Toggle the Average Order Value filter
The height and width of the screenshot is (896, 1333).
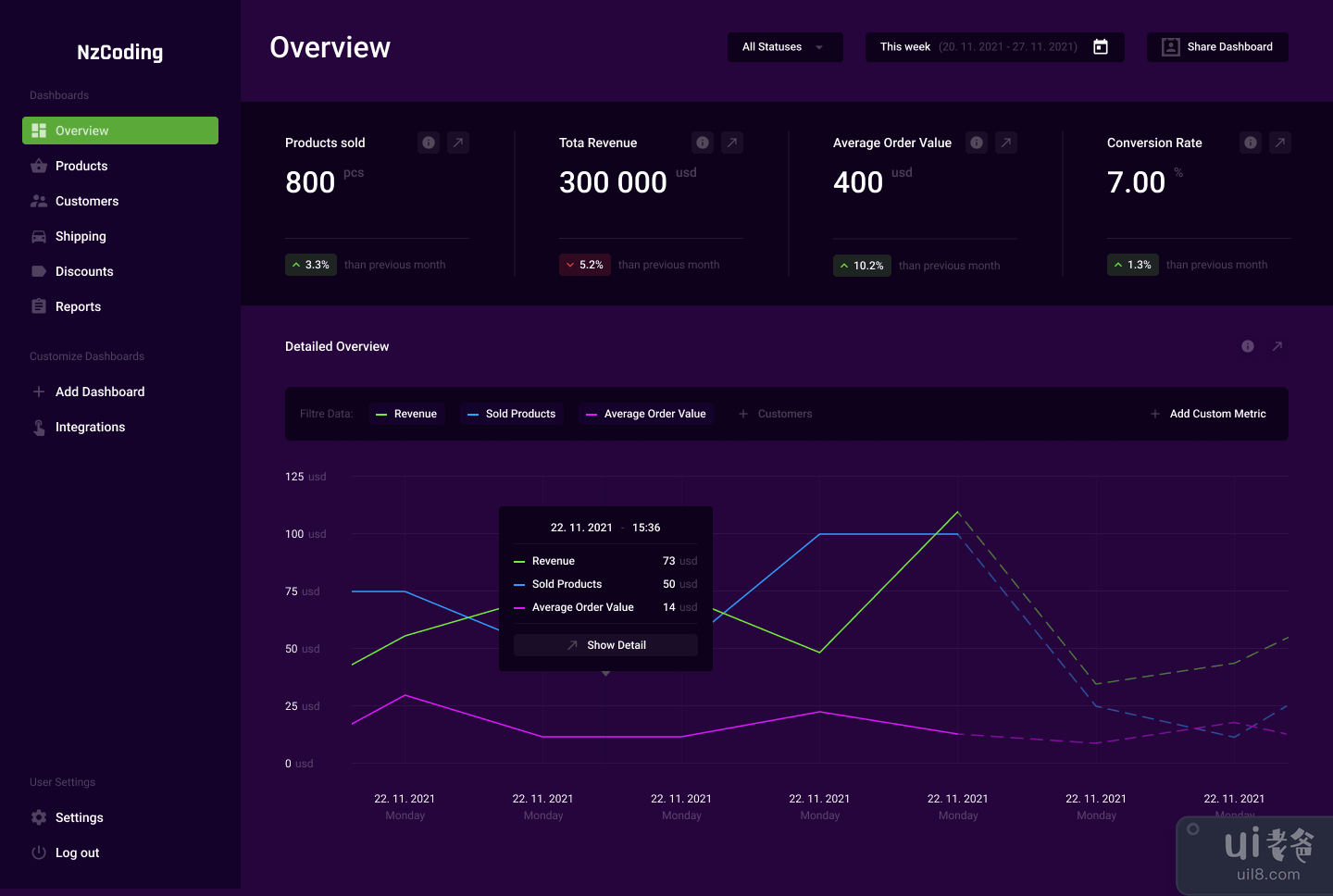[x=646, y=414]
